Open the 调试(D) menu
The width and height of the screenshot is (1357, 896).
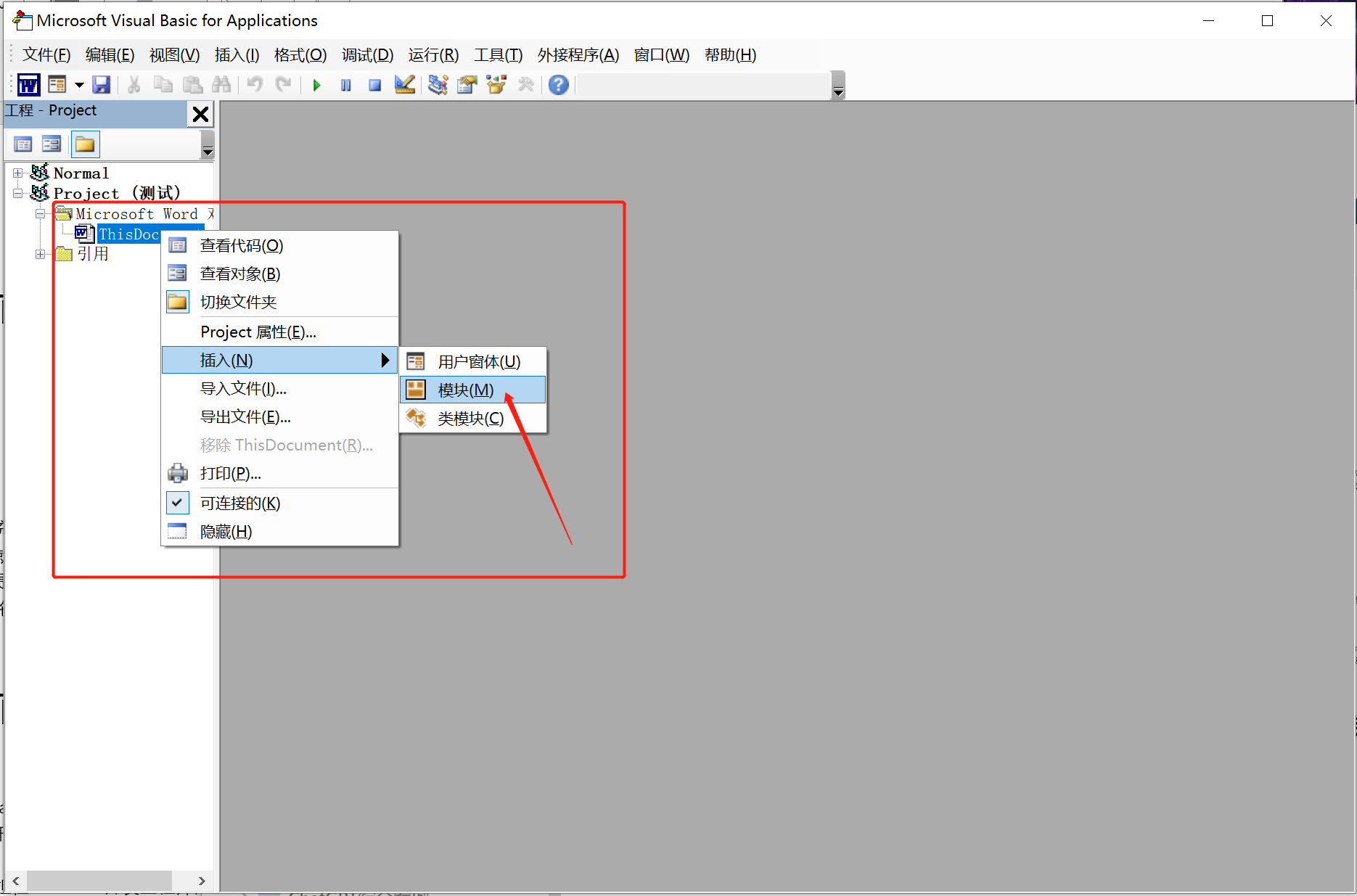click(367, 55)
